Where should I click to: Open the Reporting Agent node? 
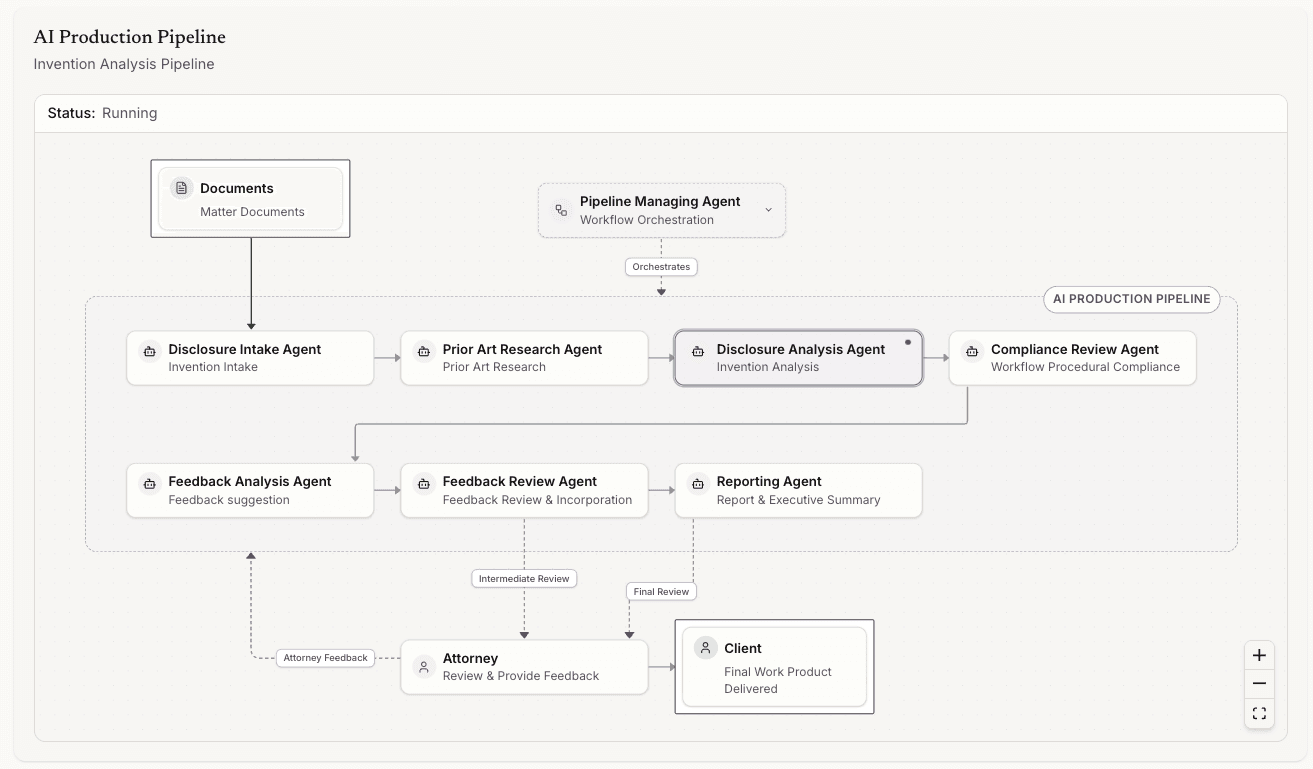tap(798, 490)
